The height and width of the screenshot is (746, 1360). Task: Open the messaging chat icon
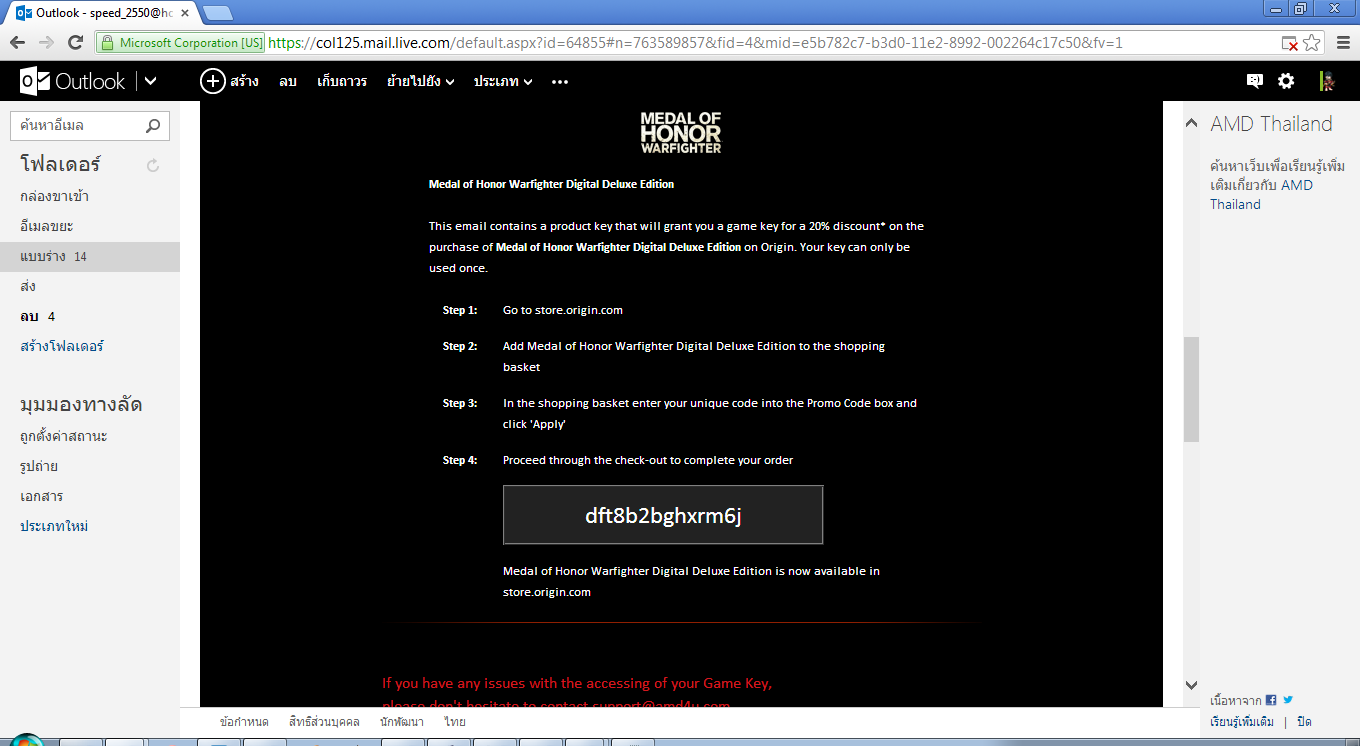1254,81
